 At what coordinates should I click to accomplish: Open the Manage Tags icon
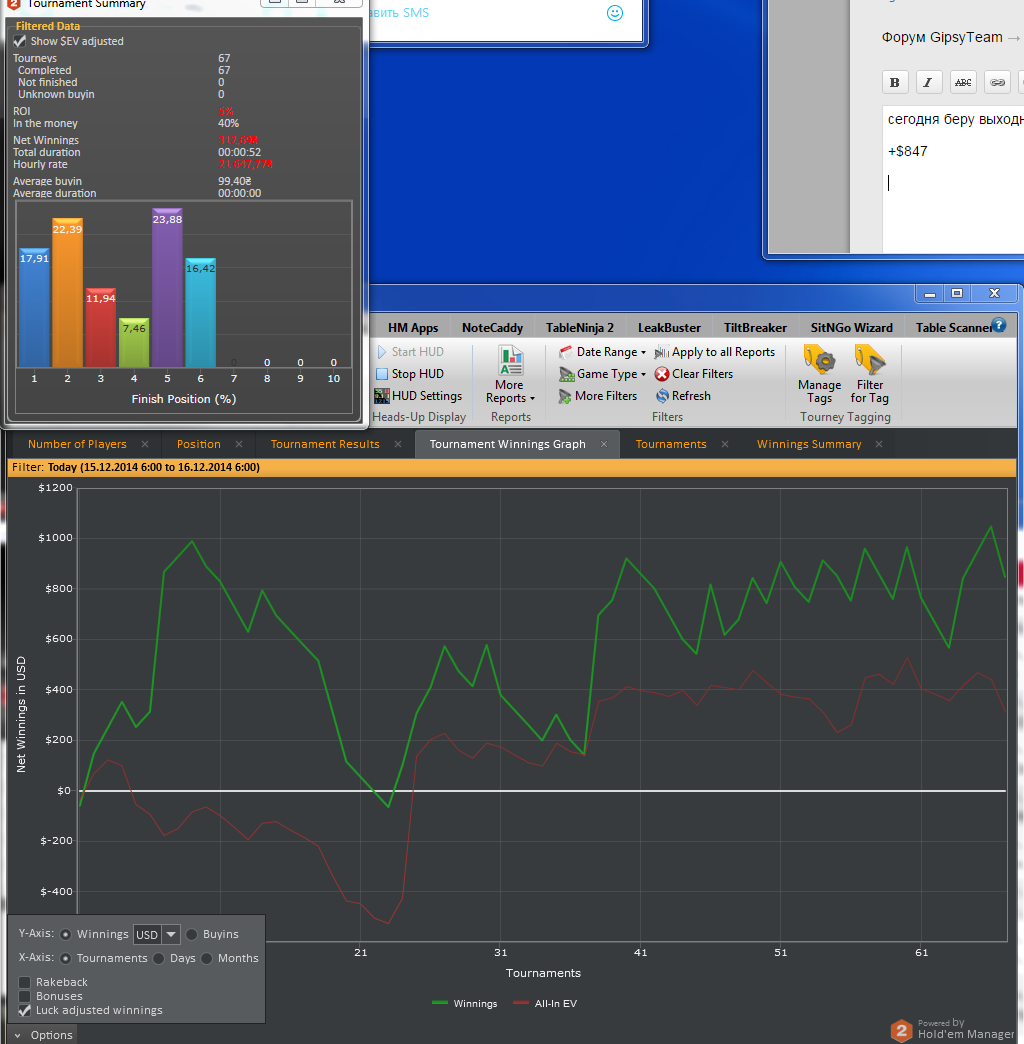(x=819, y=360)
